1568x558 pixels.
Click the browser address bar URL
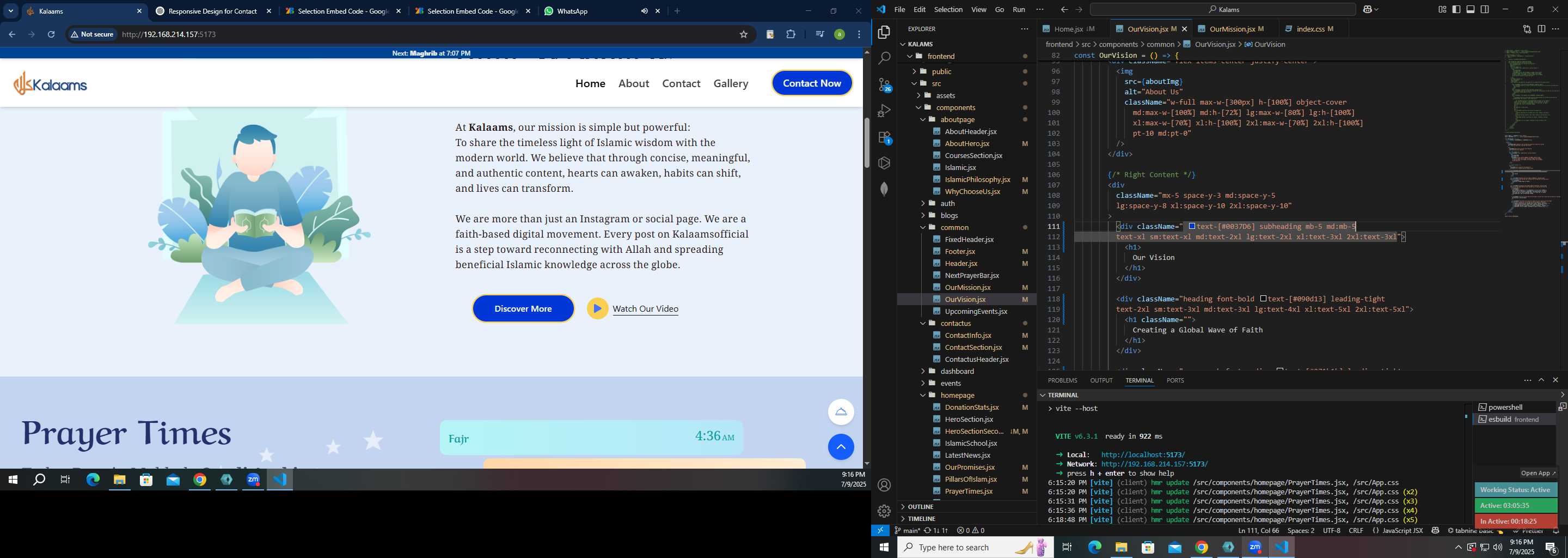[x=169, y=35]
